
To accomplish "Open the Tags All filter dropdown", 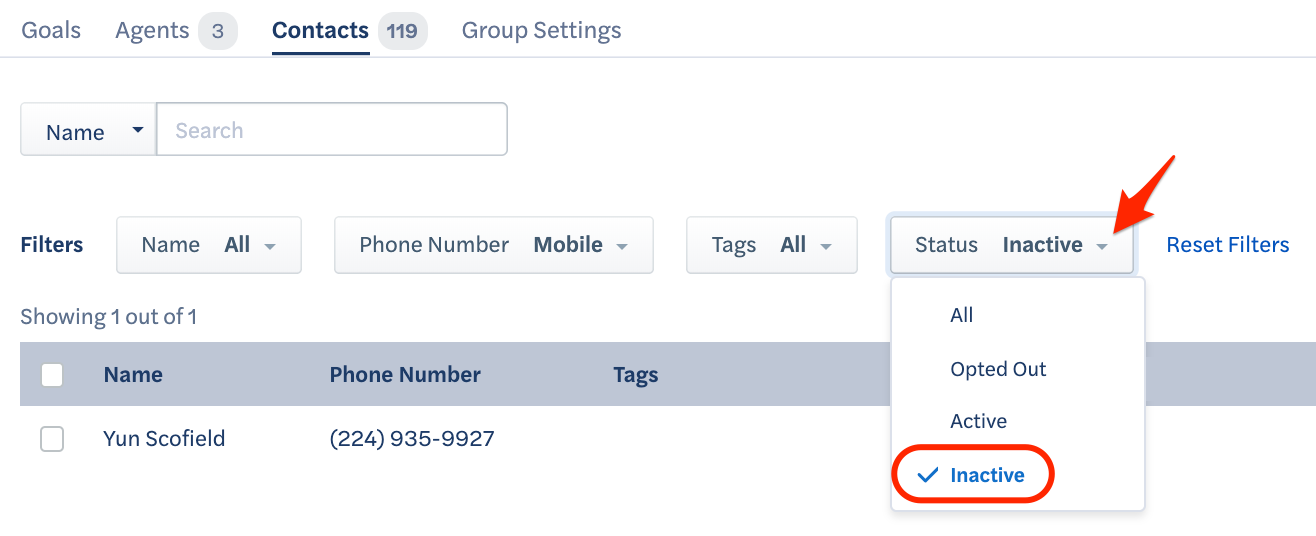I will (x=771, y=245).
